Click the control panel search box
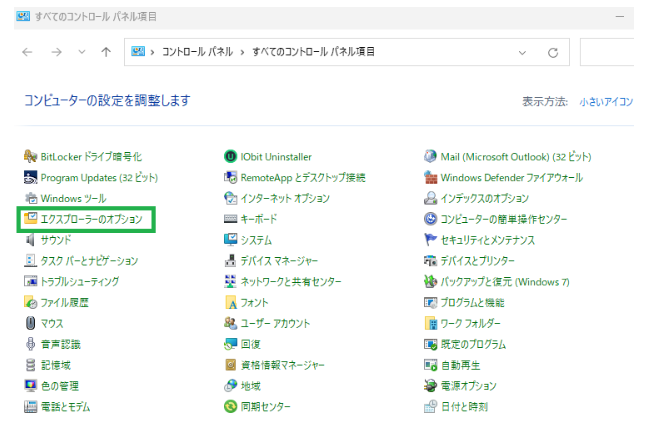 (x=607, y=52)
